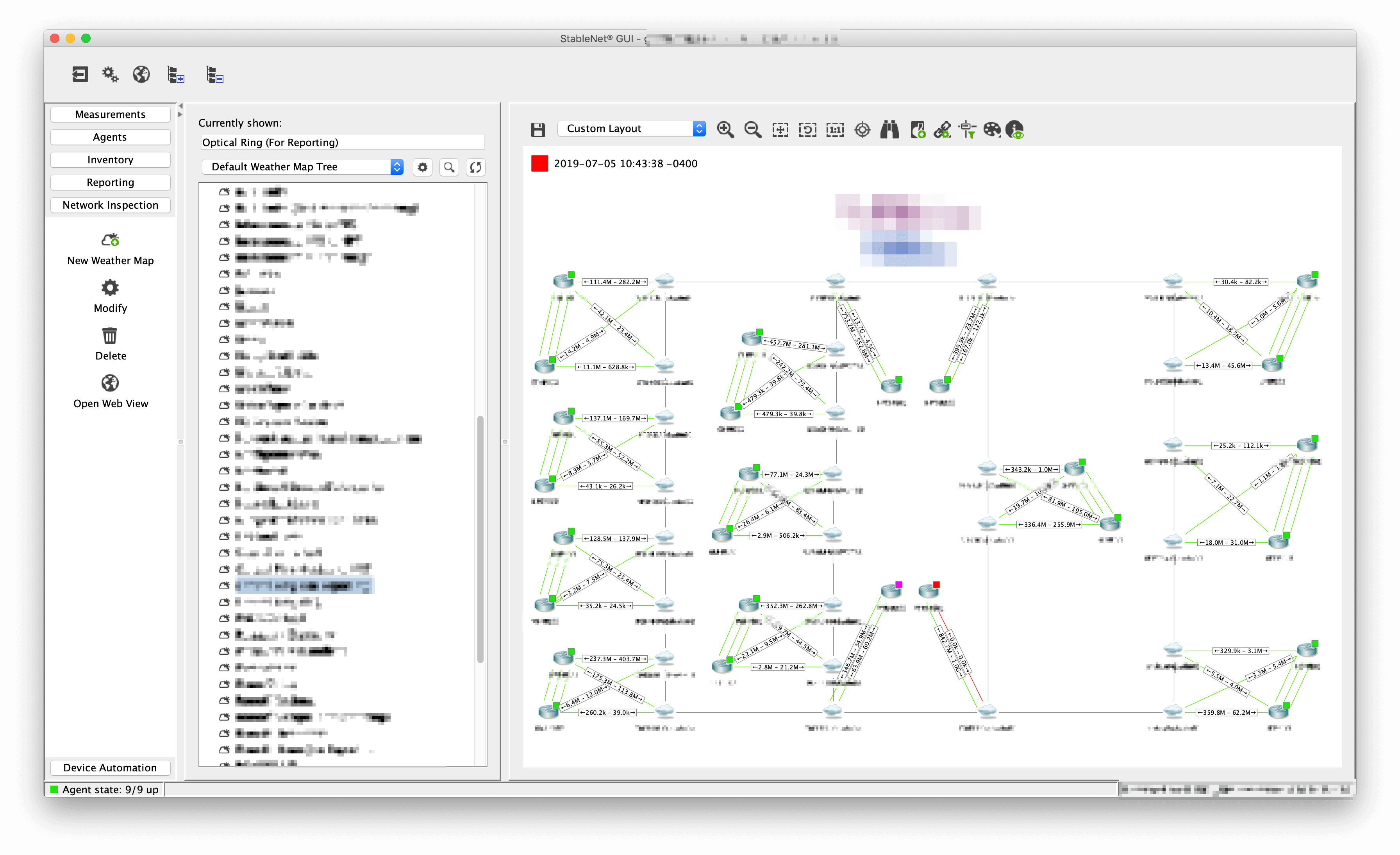Zoom out of the weather map

[753, 130]
